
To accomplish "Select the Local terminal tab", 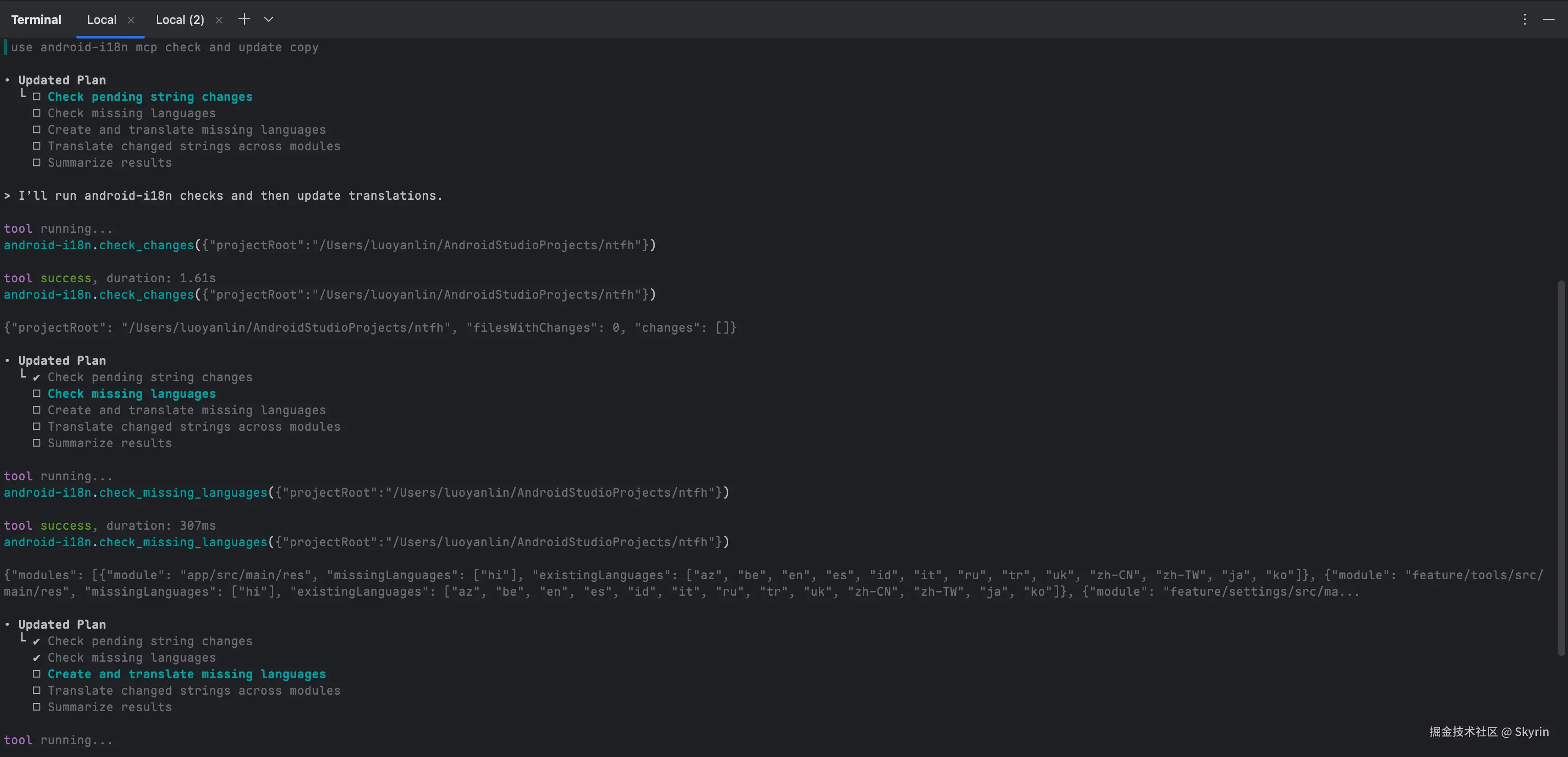I will 101,19.
